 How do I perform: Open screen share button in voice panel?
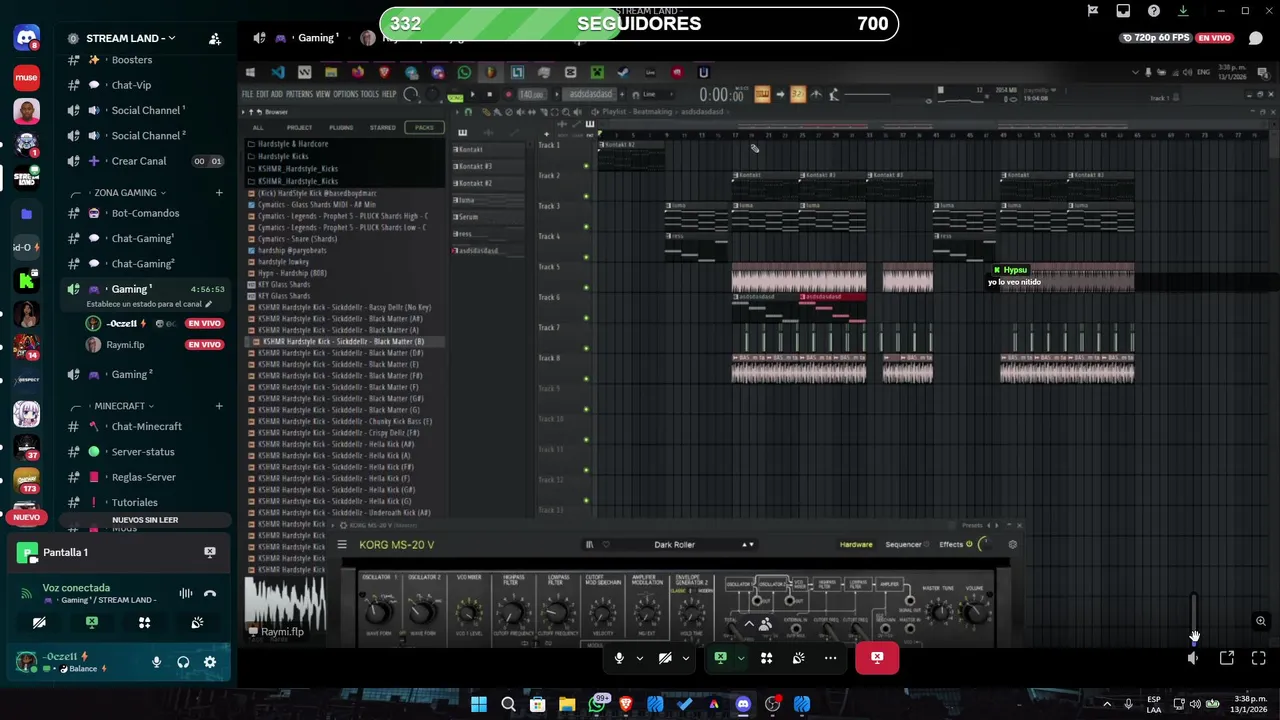92,622
